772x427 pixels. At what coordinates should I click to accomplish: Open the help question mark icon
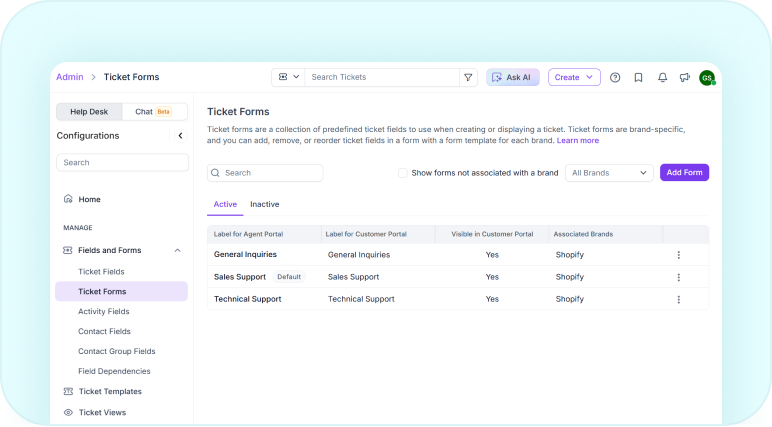tap(615, 77)
